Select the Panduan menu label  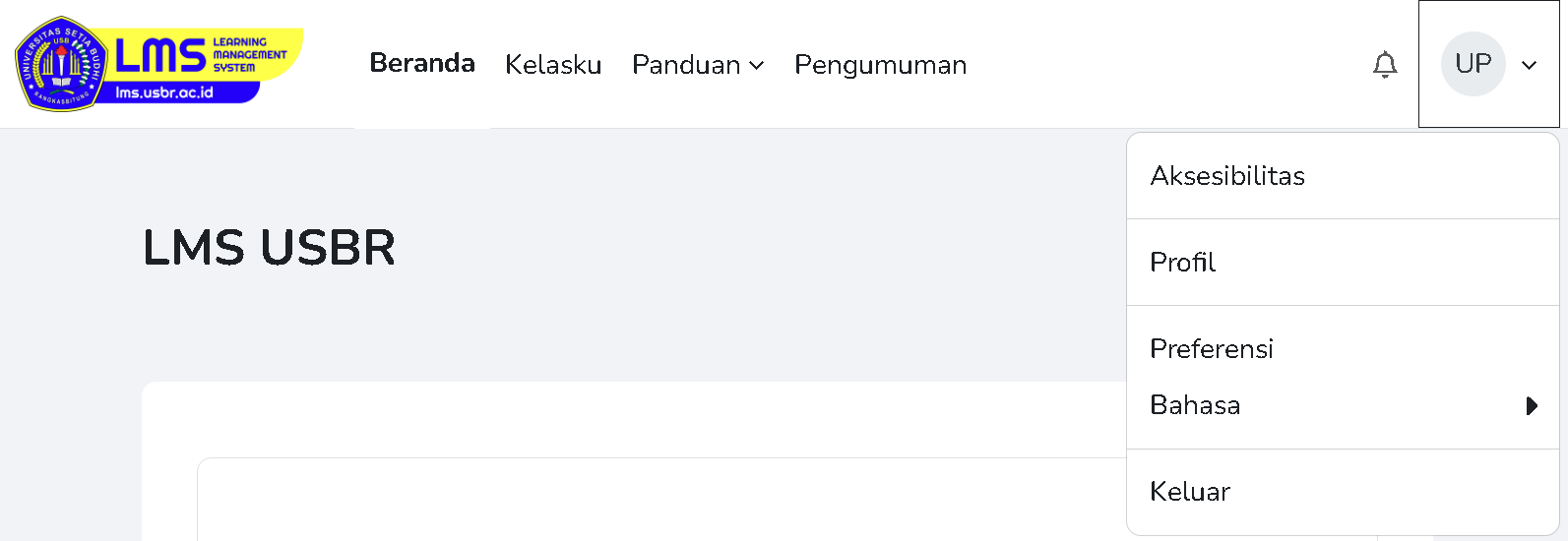click(x=686, y=65)
